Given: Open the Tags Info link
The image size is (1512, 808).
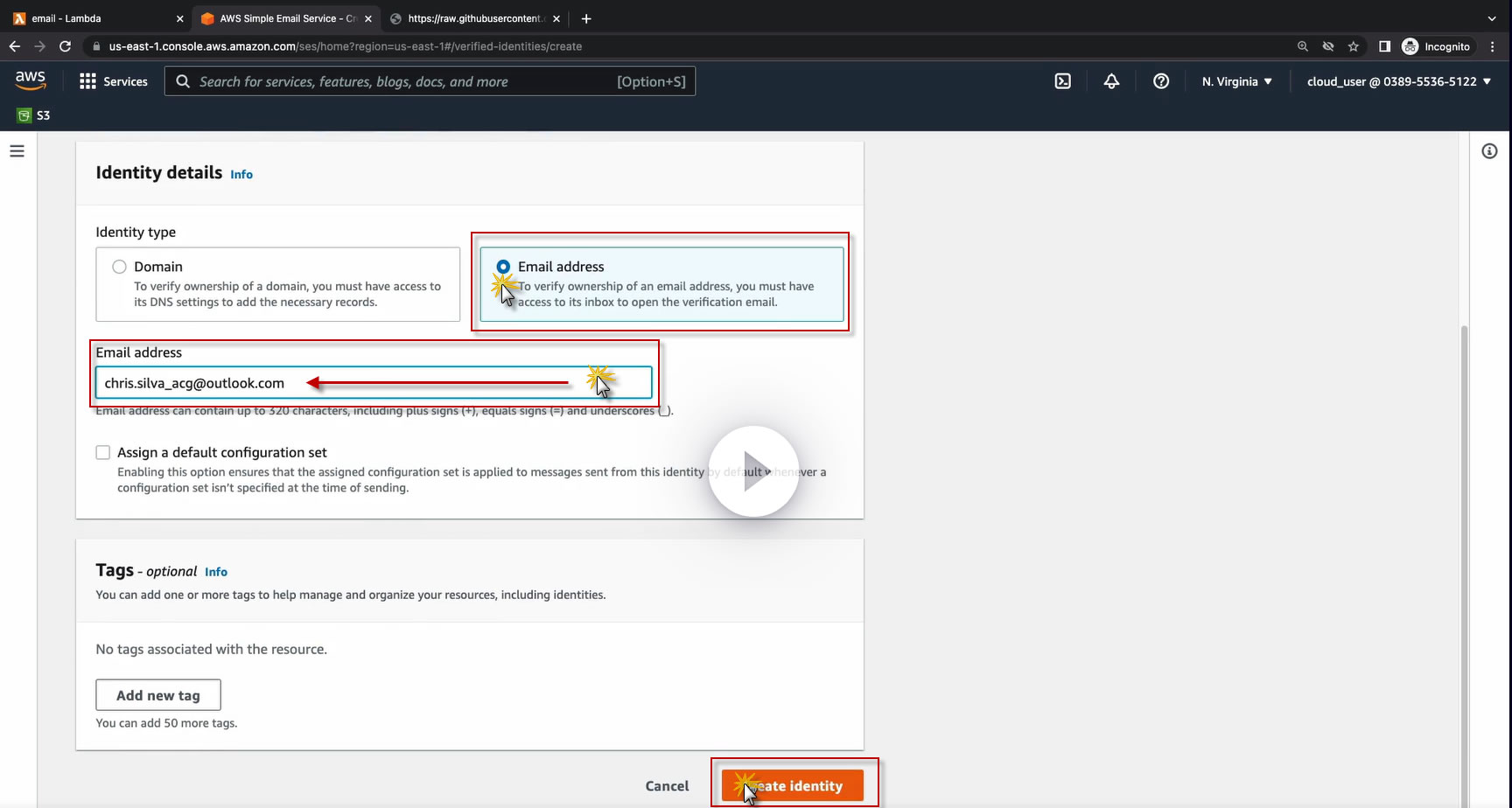Looking at the screenshot, I should (216, 572).
